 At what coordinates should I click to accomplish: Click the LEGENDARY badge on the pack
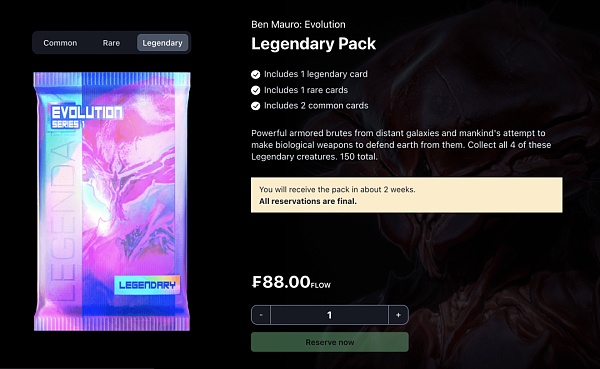(x=147, y=285)
